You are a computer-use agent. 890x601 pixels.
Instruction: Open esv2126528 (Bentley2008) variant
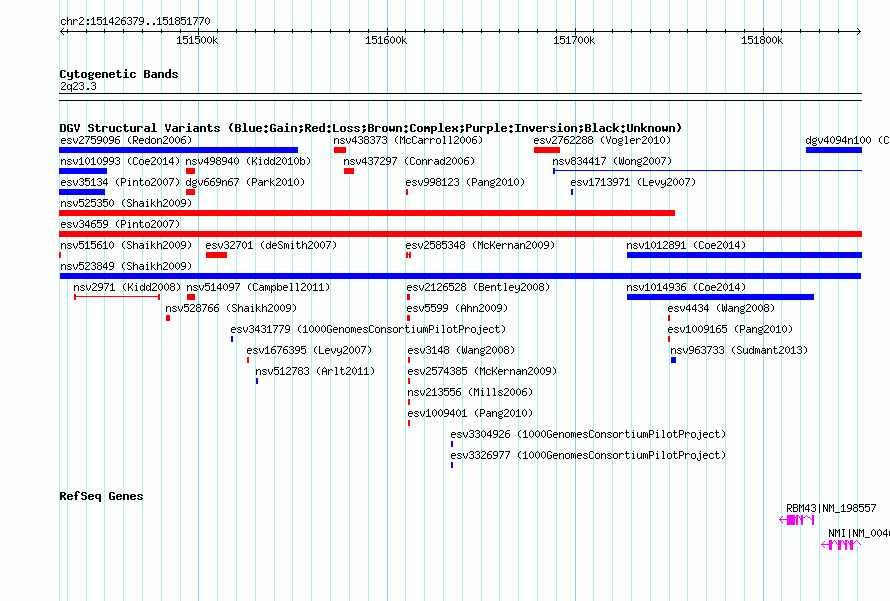point(478,287)
